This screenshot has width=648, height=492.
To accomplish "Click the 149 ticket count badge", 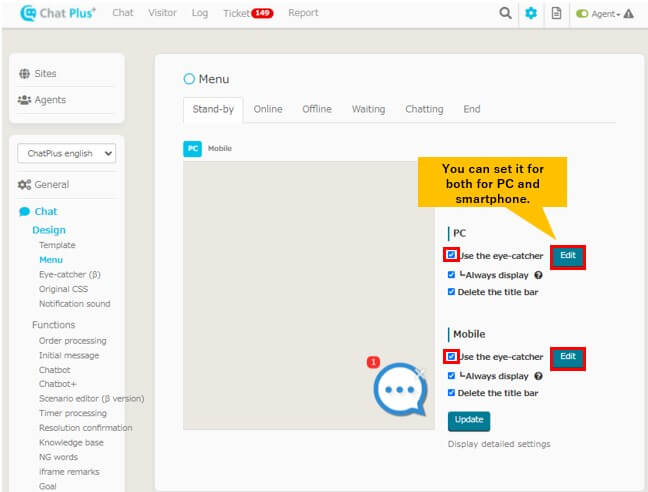I will click(262, 13).
